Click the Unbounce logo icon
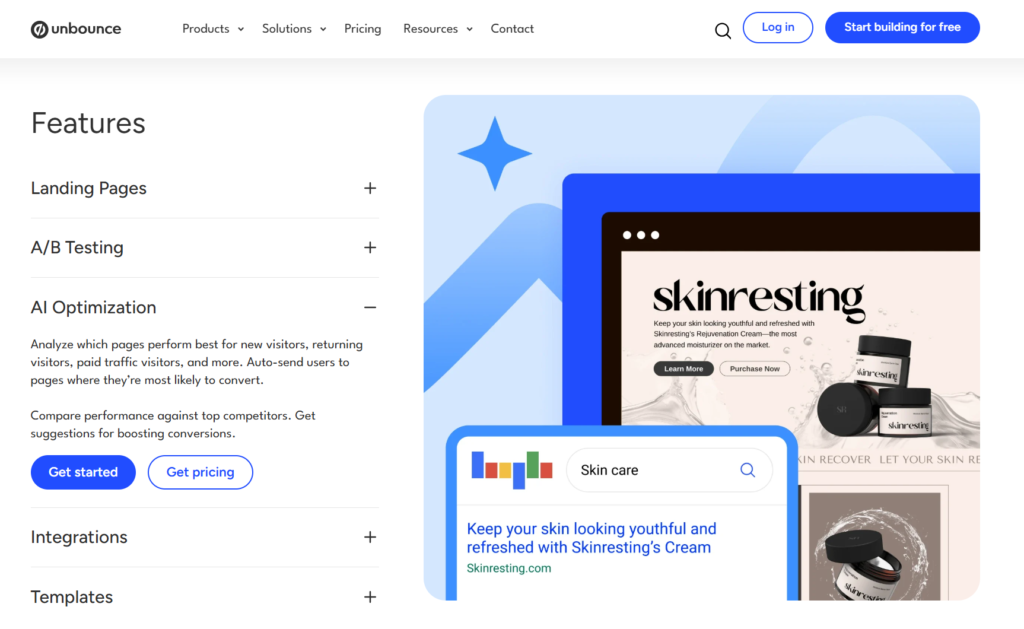Viewport: 1024px width, 629px height. click(x=39, y=29)
